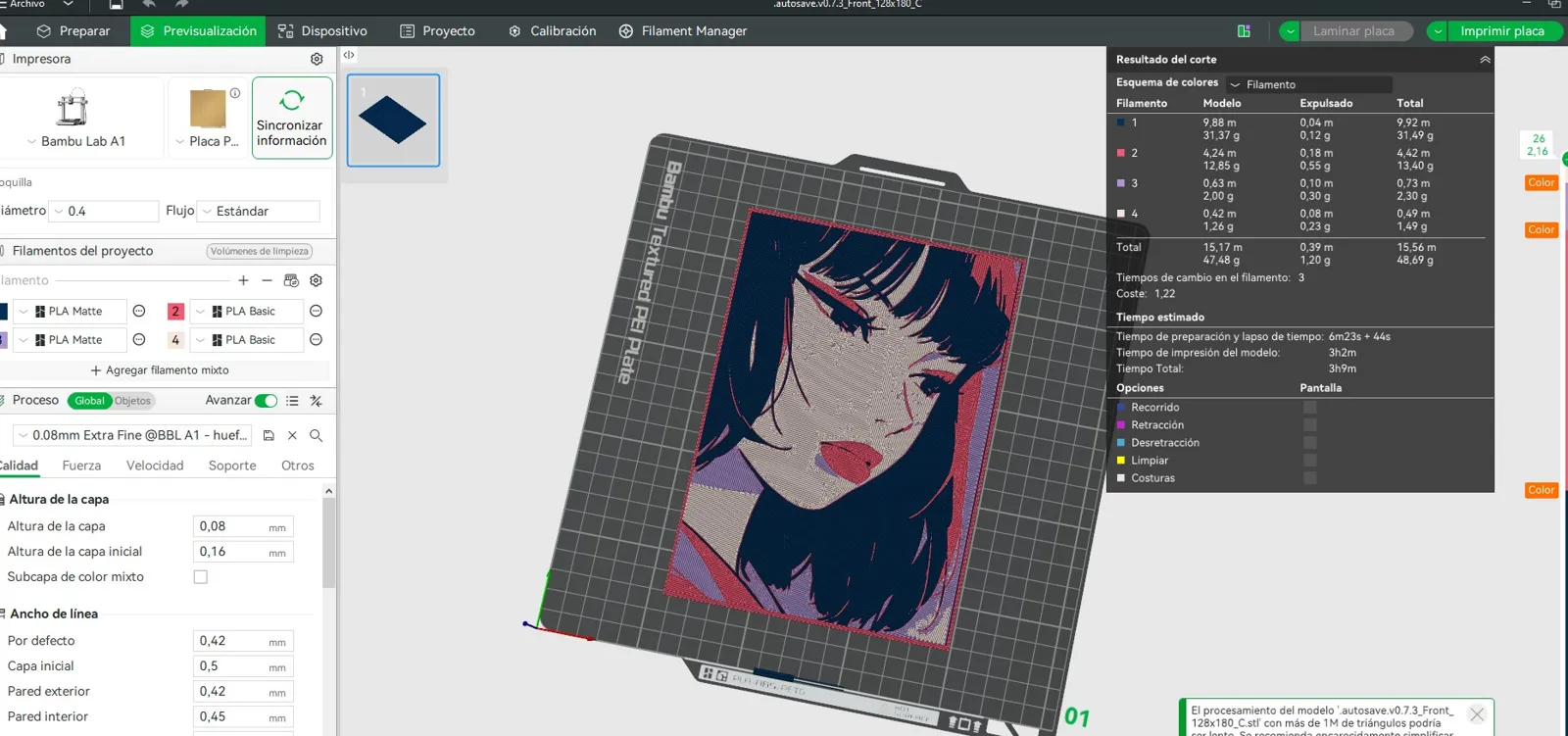
Task: Switch to the Velocidad settings tab
Action: point(155,466)
